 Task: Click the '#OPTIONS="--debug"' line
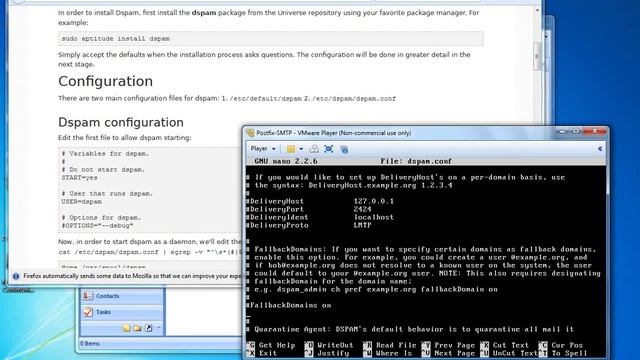coord(97,226)
